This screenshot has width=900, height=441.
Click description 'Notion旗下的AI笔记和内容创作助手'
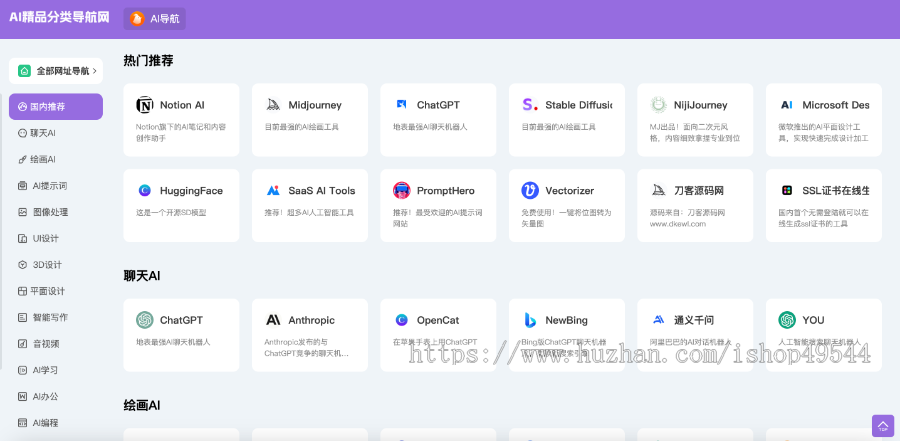click(x=181, y=133)
